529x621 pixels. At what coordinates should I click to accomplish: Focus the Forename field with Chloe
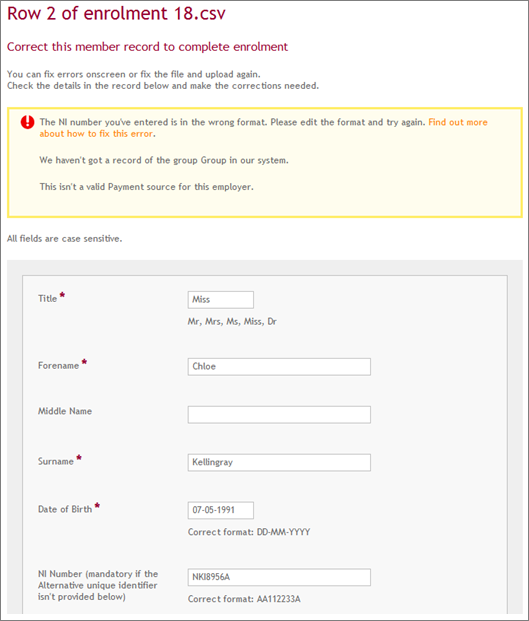(279, 367)
